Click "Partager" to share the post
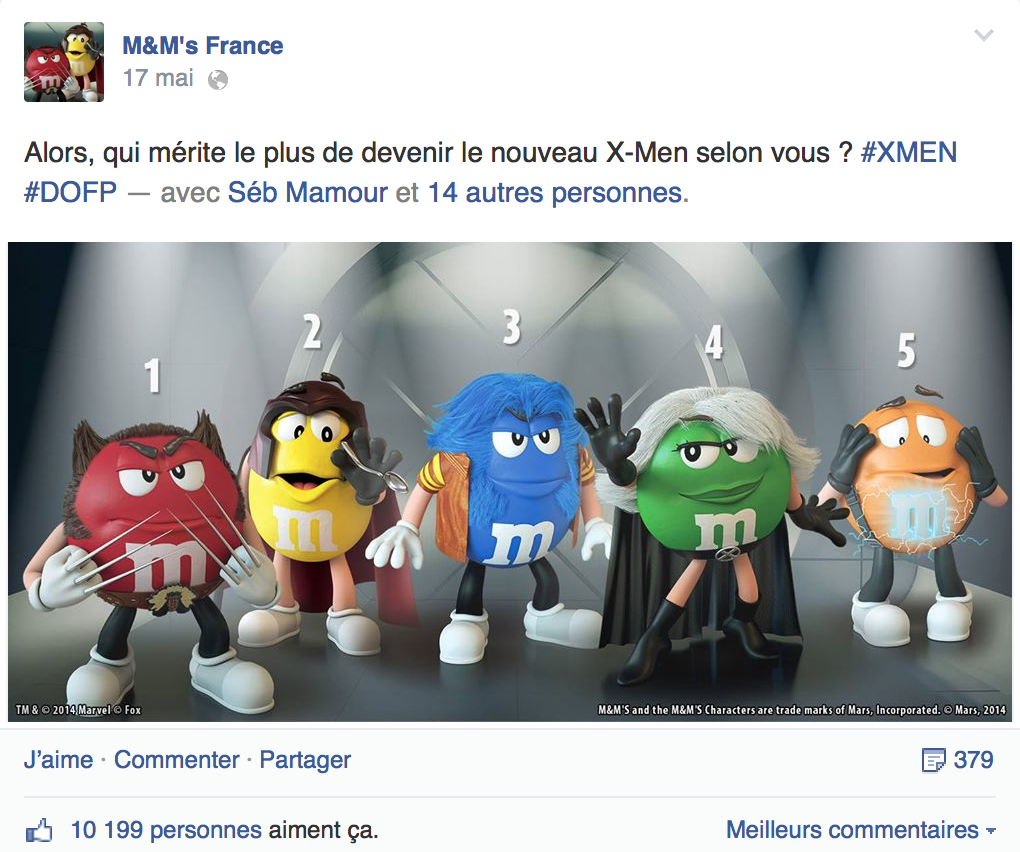Viewport: 1020px width, 852px height. [x=305, y=760]
